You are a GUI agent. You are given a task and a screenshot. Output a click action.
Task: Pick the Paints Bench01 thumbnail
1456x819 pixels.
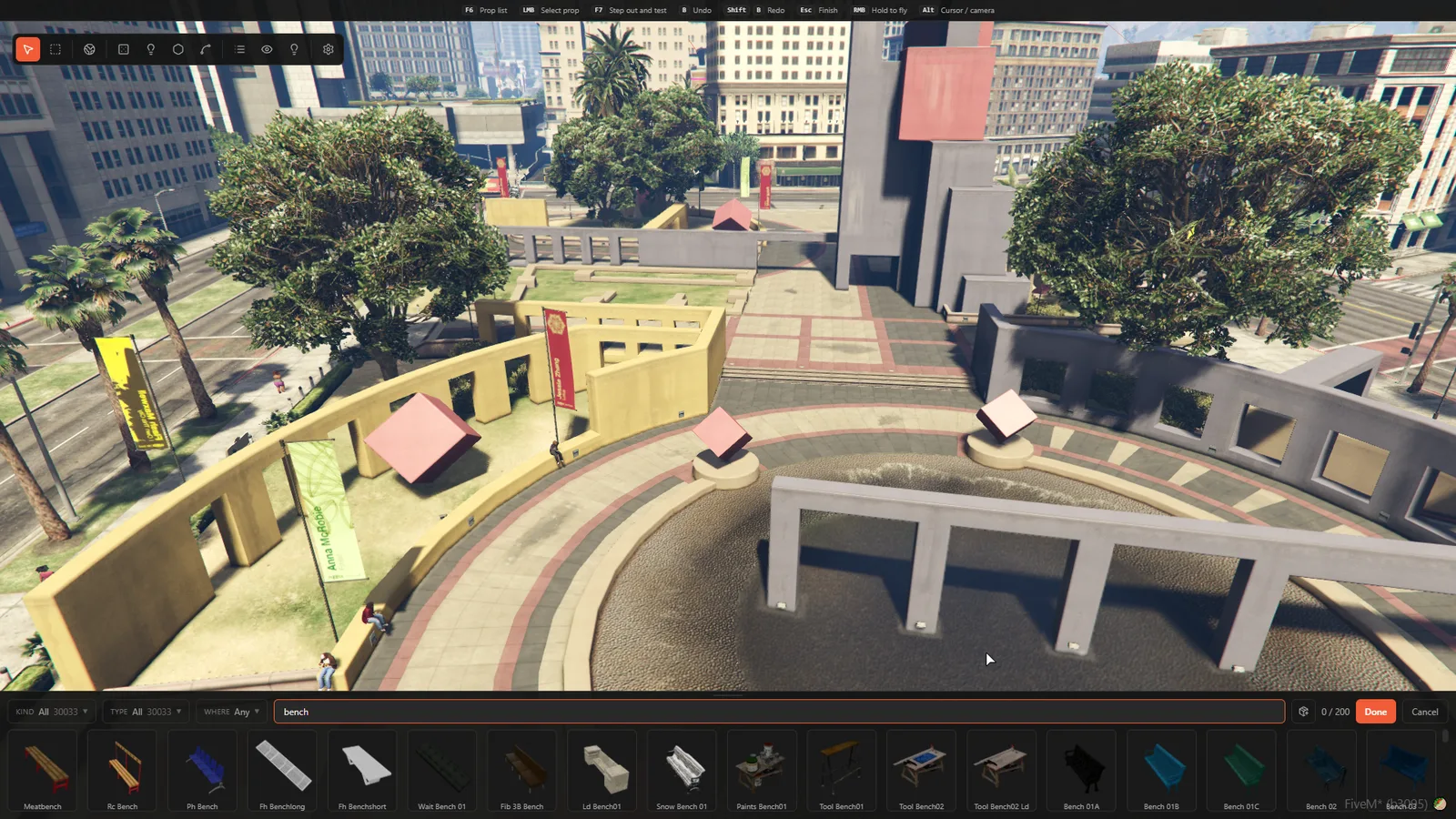click(762, 771)
